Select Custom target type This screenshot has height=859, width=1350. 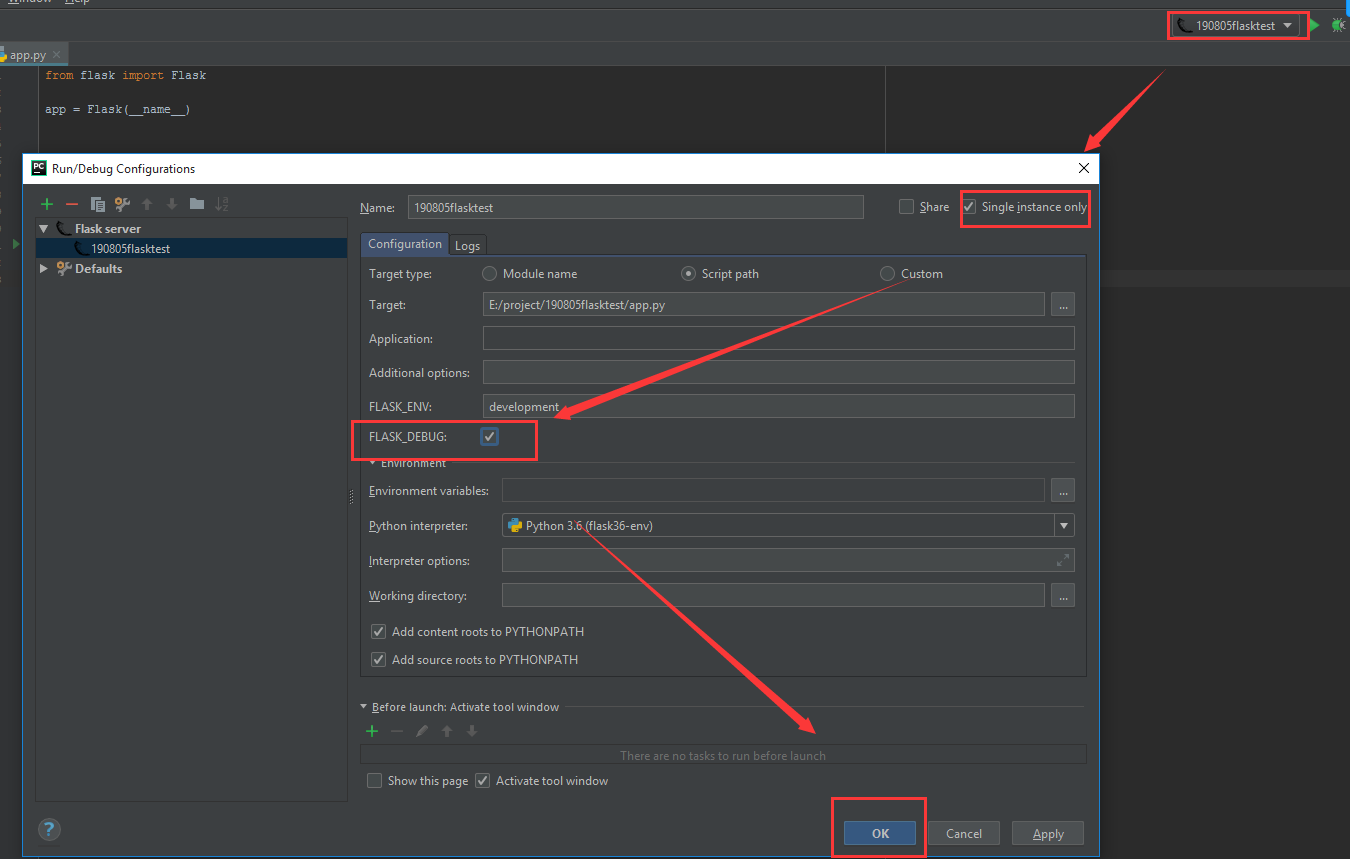click(x=887, y=274)
